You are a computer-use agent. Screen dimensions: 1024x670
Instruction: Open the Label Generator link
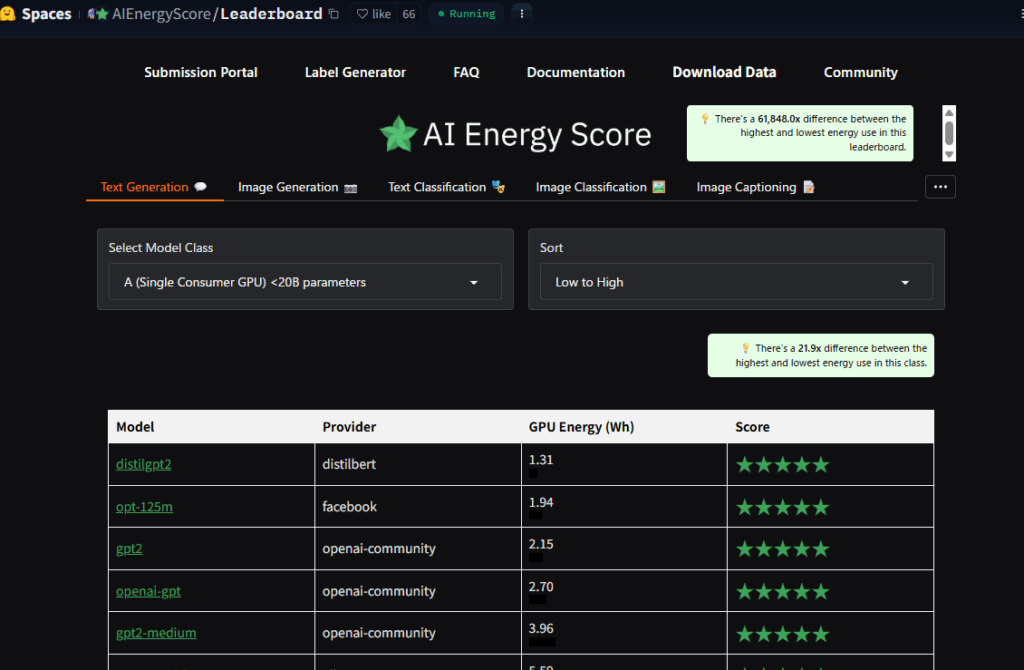[x=355, y=72]
